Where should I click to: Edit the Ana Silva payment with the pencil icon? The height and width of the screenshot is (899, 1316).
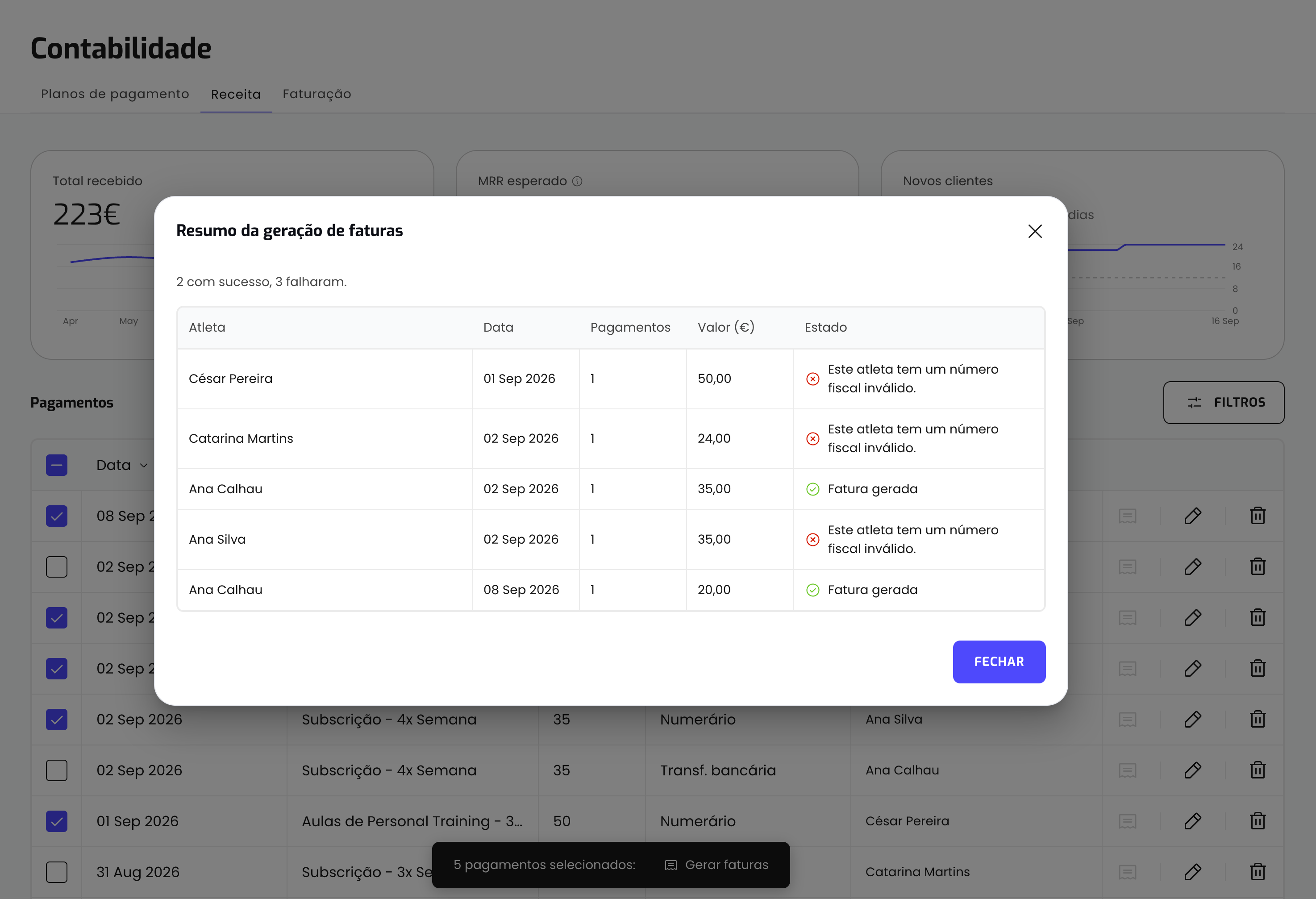click(x=1192, y=720)
